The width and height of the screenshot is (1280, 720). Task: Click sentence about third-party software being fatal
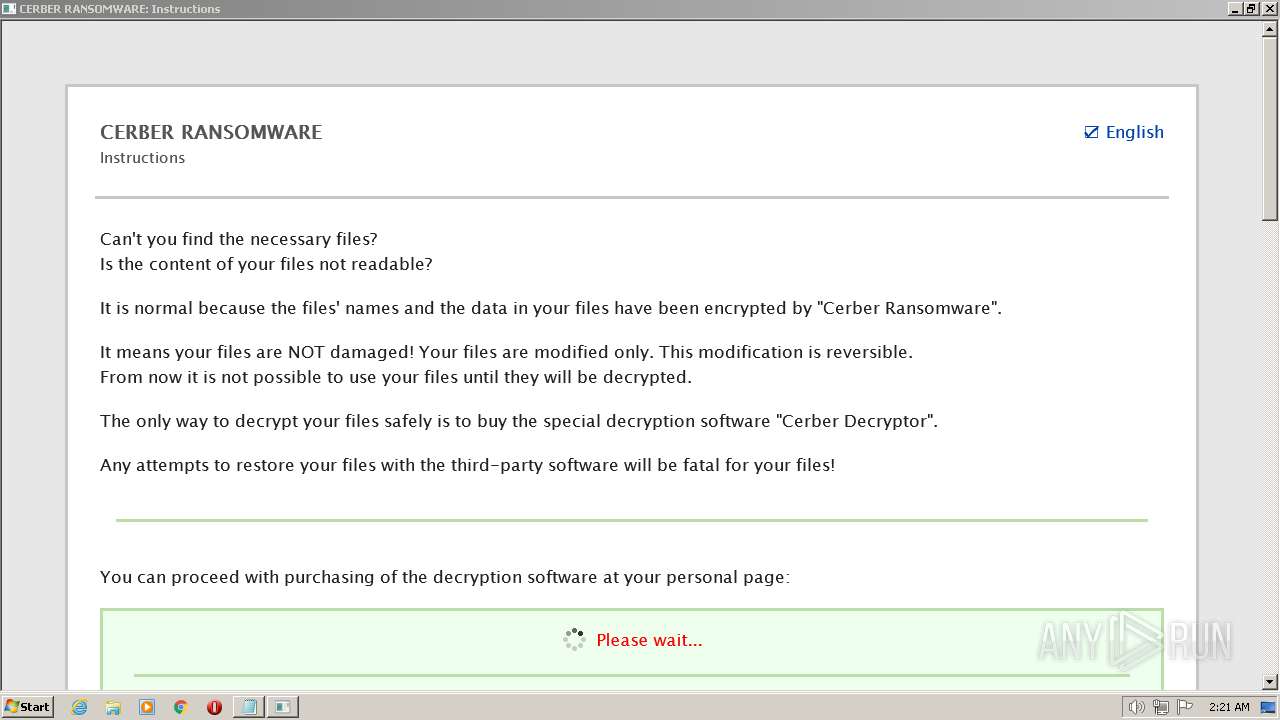pos(467,465)
